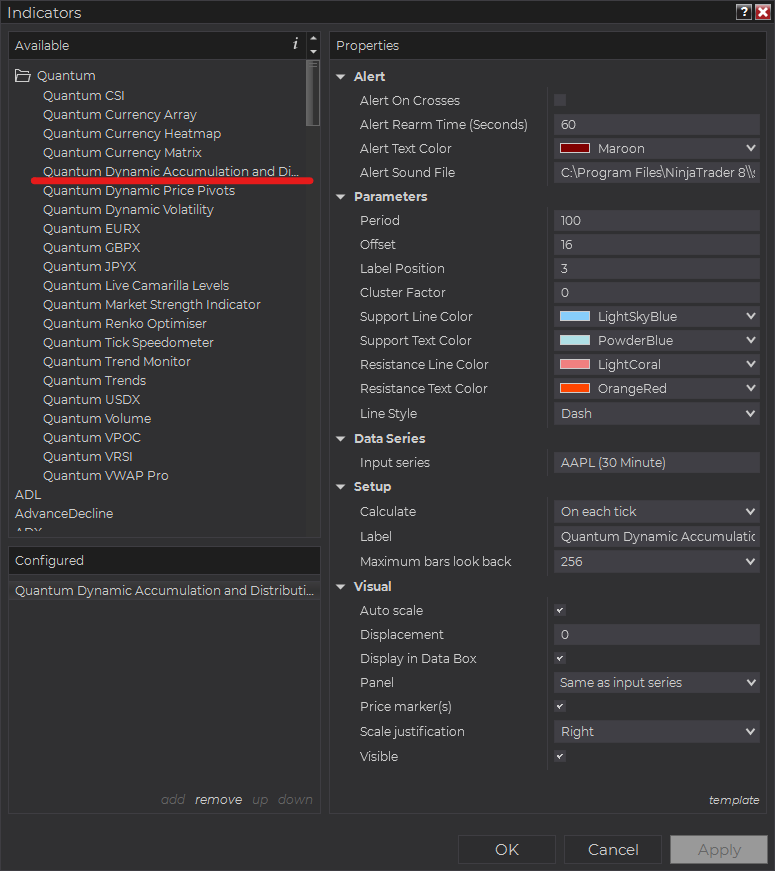Select Quantum VPOC indicator
The image size is (775, 871).
point(92,438)
